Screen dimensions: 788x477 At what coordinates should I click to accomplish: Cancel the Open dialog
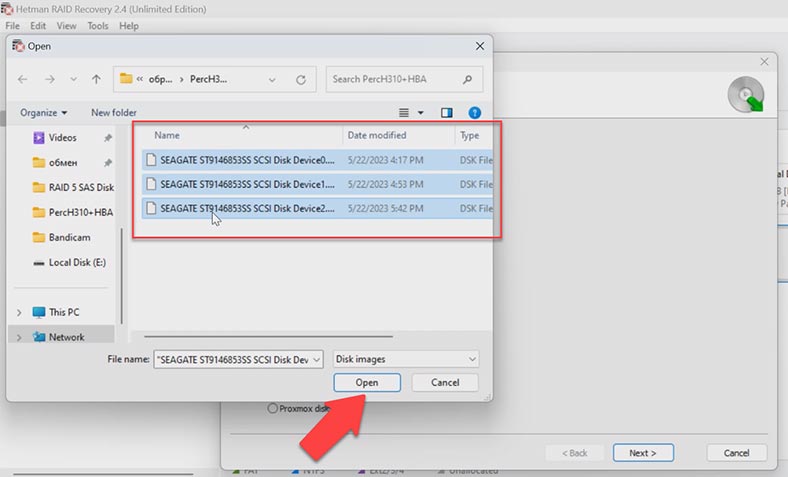(x=445, y=383)
